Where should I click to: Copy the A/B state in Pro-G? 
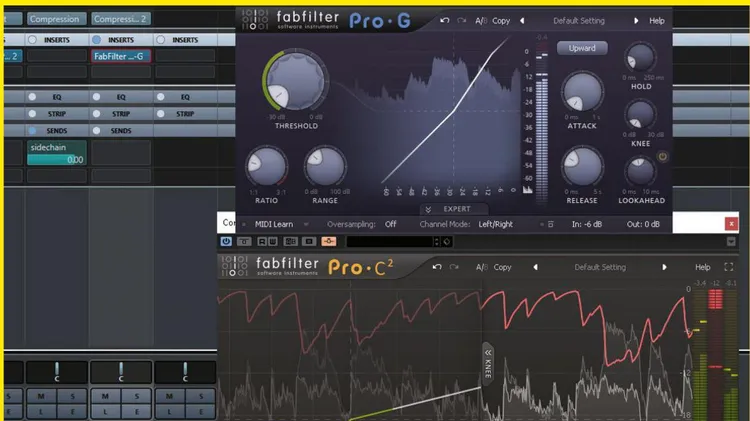click(x=501, y=21)
